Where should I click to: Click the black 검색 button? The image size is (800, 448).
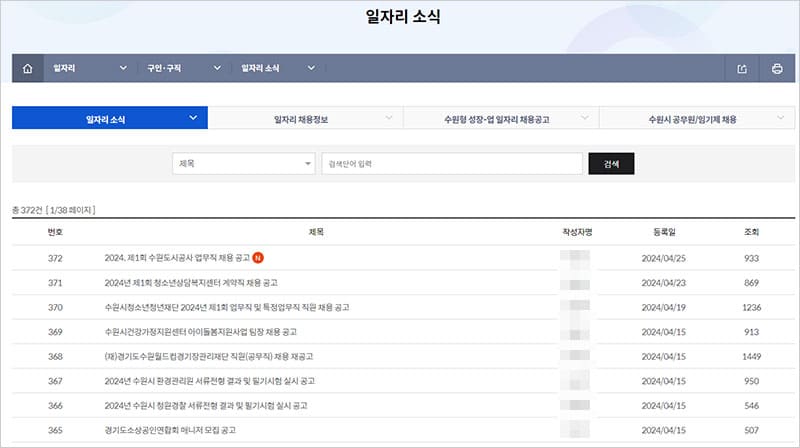[x=611, y=164]
